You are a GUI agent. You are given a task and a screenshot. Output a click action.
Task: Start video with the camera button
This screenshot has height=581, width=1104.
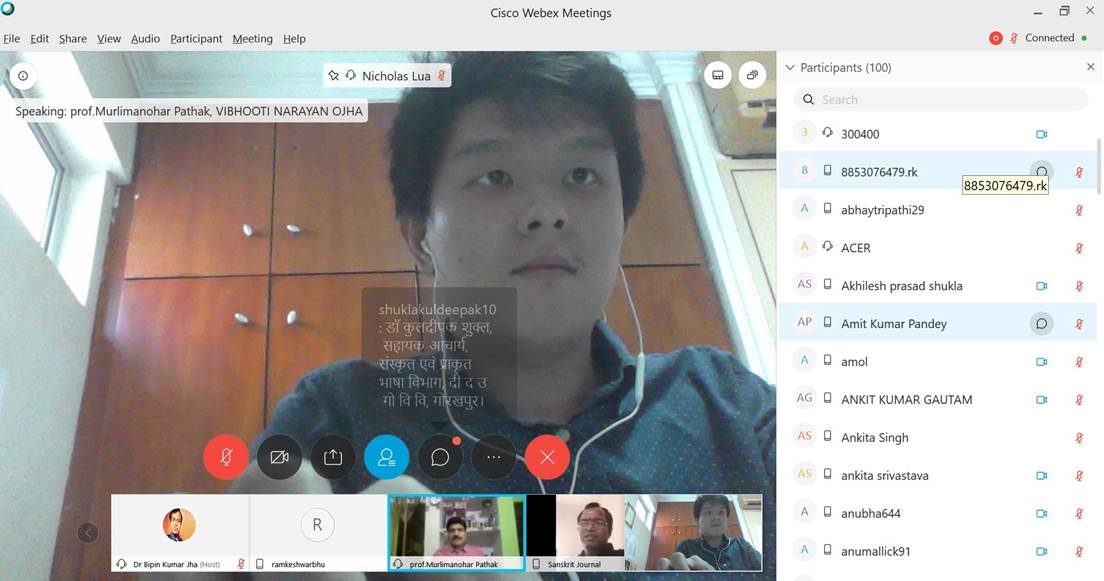pos(280,457)
